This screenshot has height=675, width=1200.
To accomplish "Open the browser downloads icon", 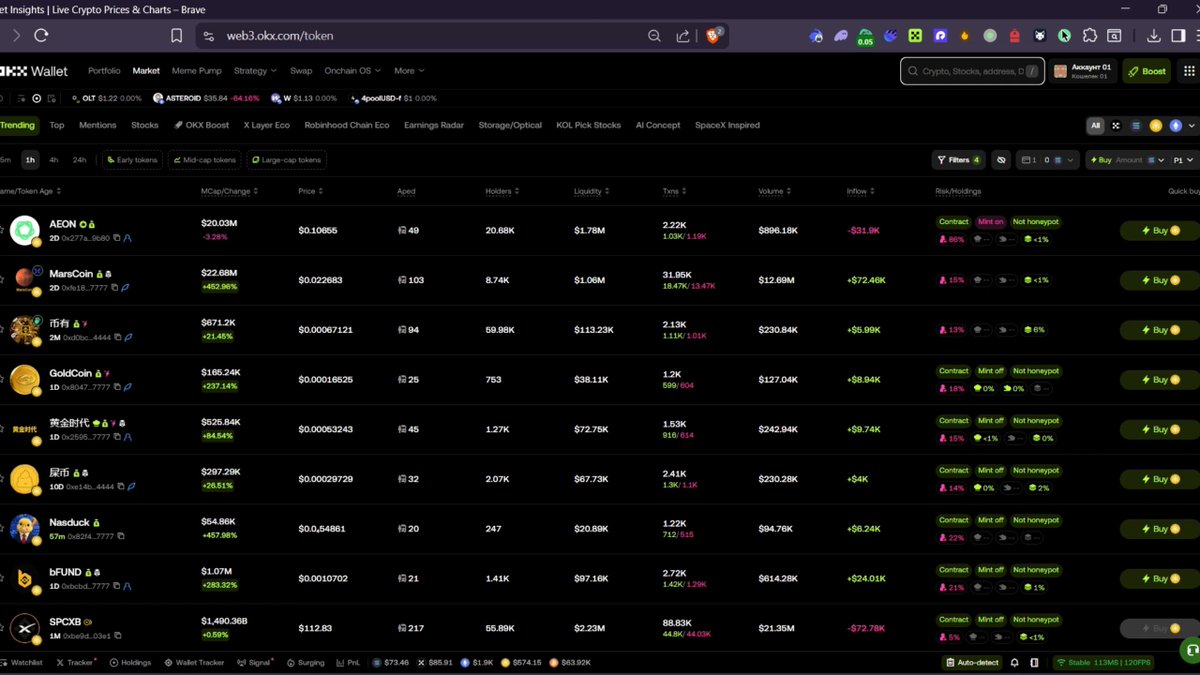I will pyautogui.click(x=1153, y=35).
